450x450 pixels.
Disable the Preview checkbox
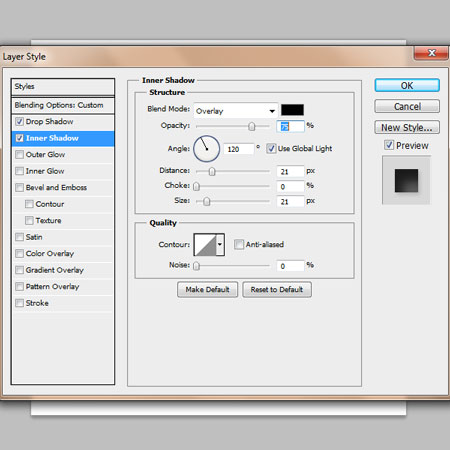(x=389, y=145)
